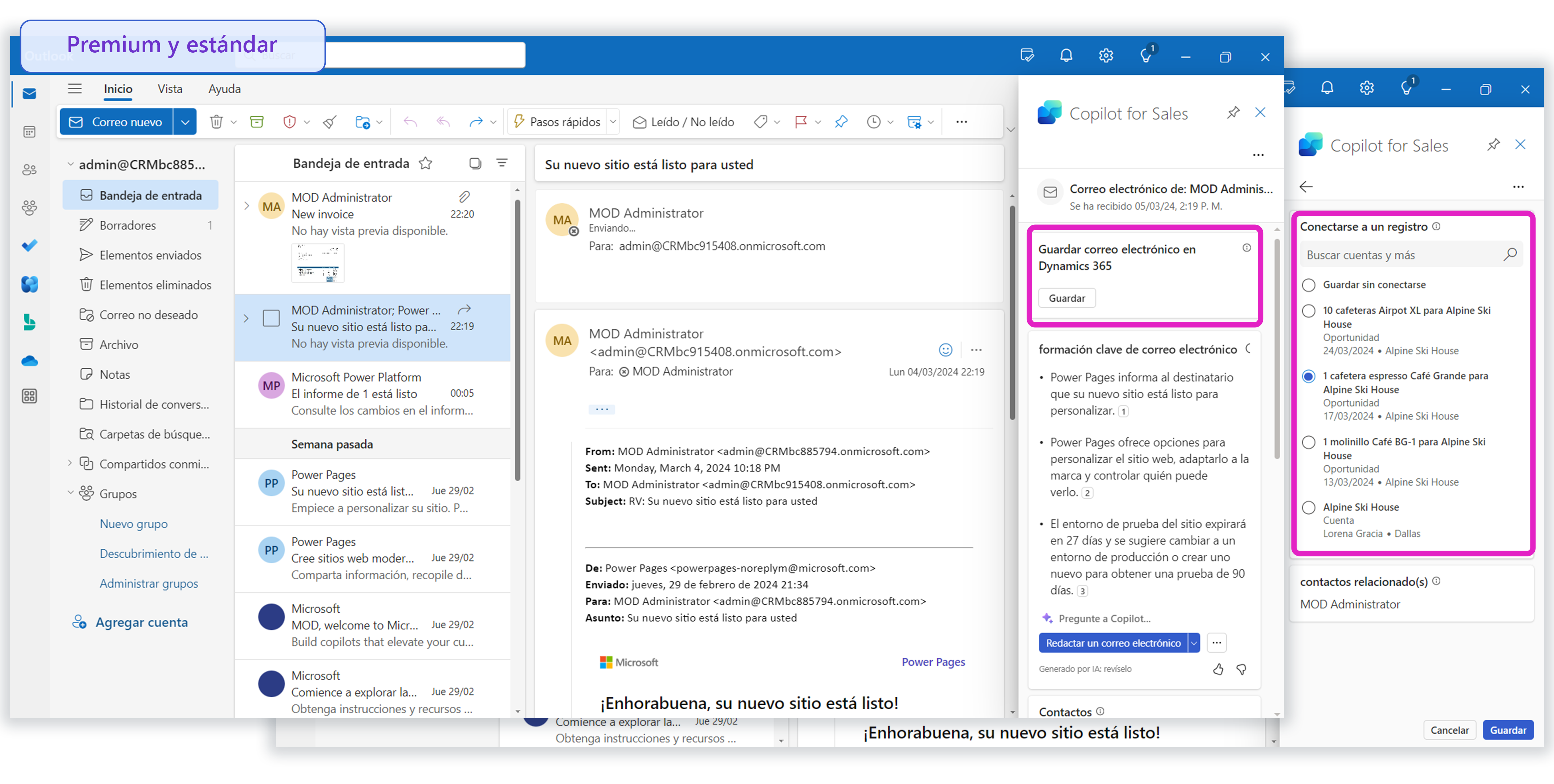Open the To Do checkmark app icon
1554x784 pixels.
pyautogui.click(x=29, y=245)
